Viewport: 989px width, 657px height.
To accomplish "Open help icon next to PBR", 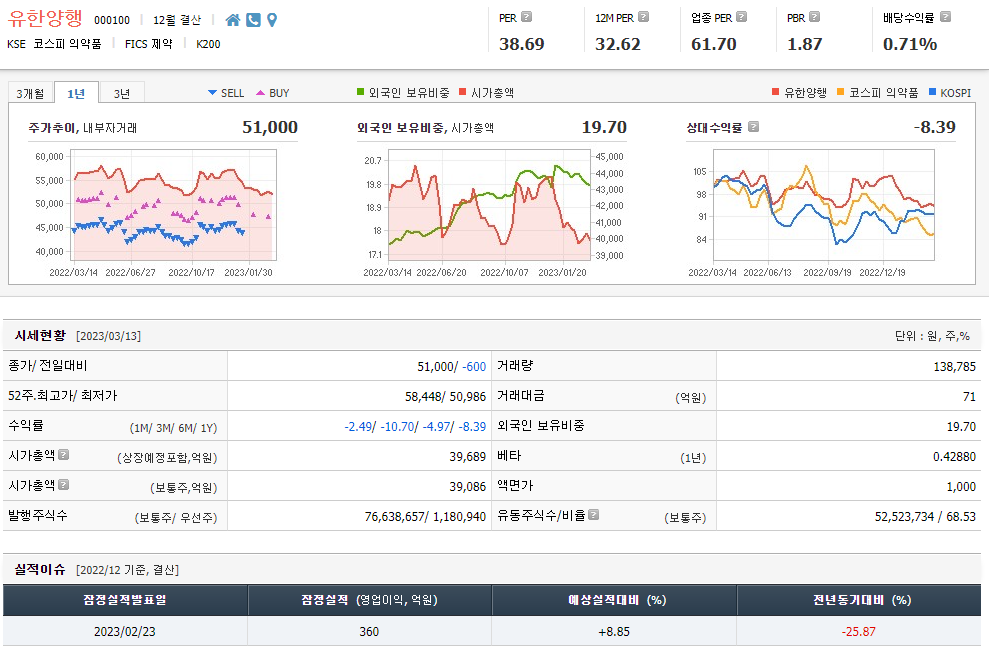I will tap(814, 17).
